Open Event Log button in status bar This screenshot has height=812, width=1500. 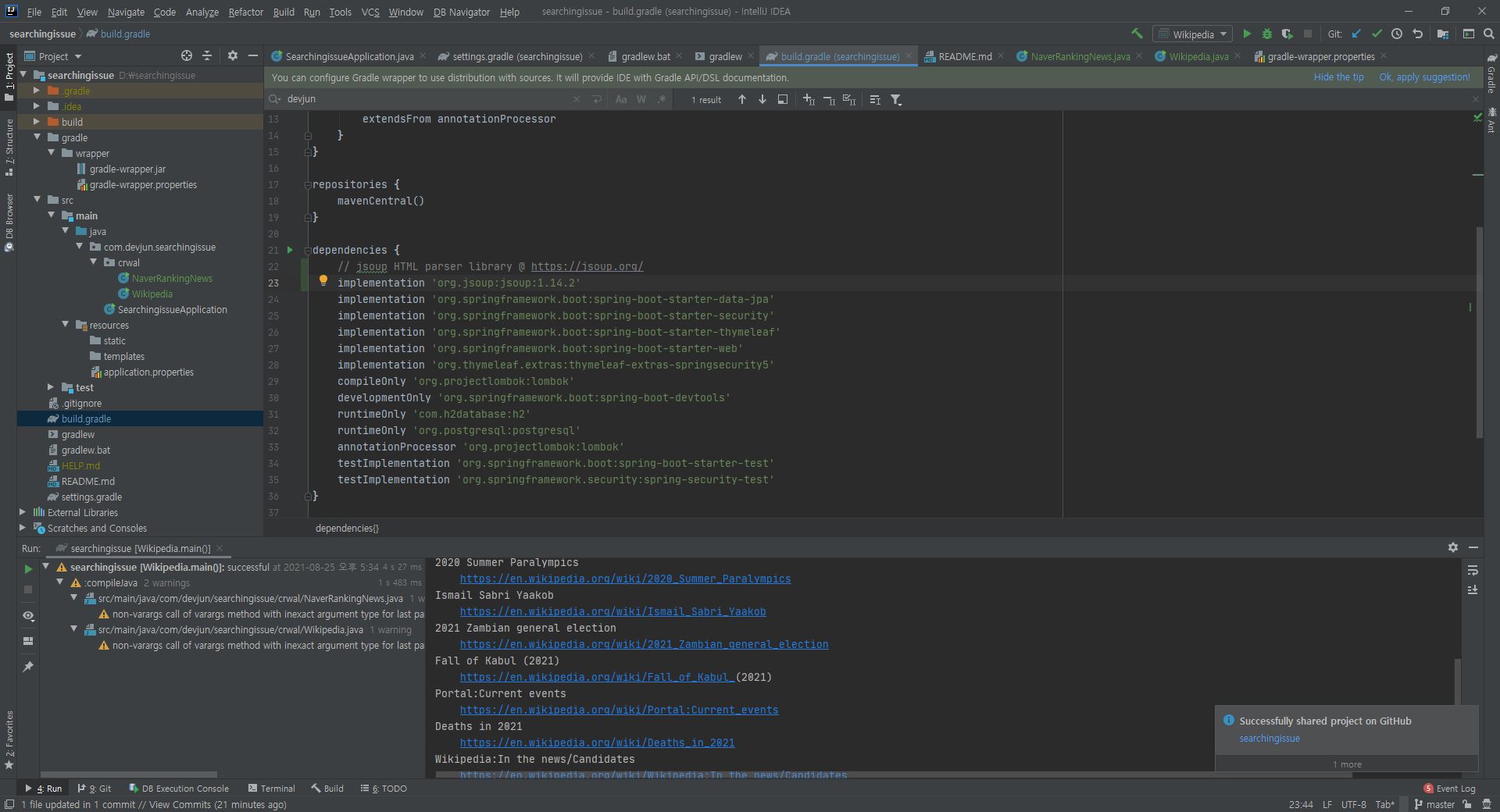click(1450, 789)
